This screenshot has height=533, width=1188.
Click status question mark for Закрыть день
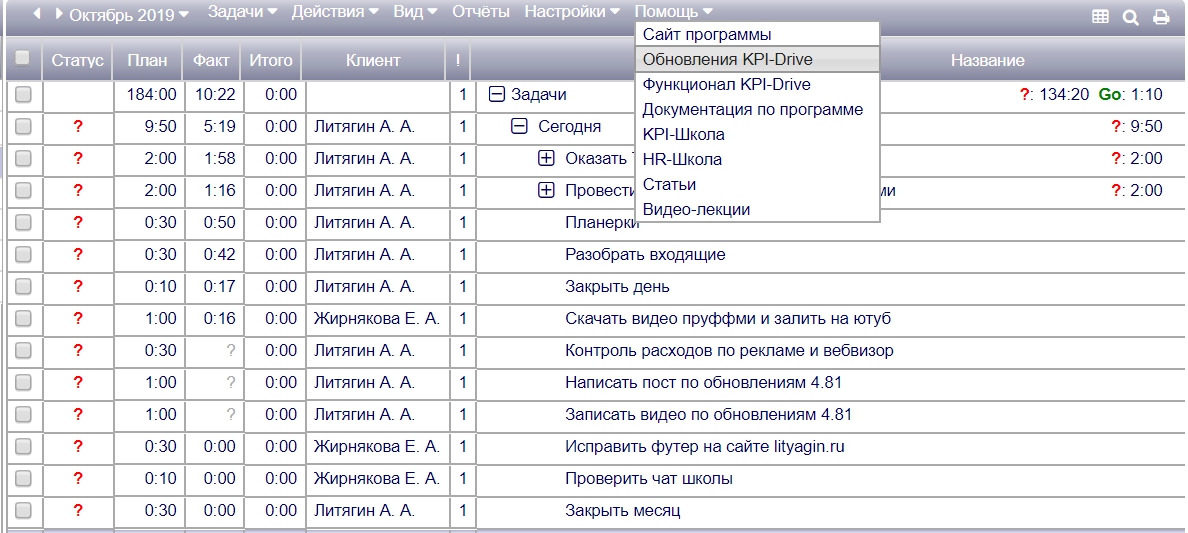coord(77,287)
